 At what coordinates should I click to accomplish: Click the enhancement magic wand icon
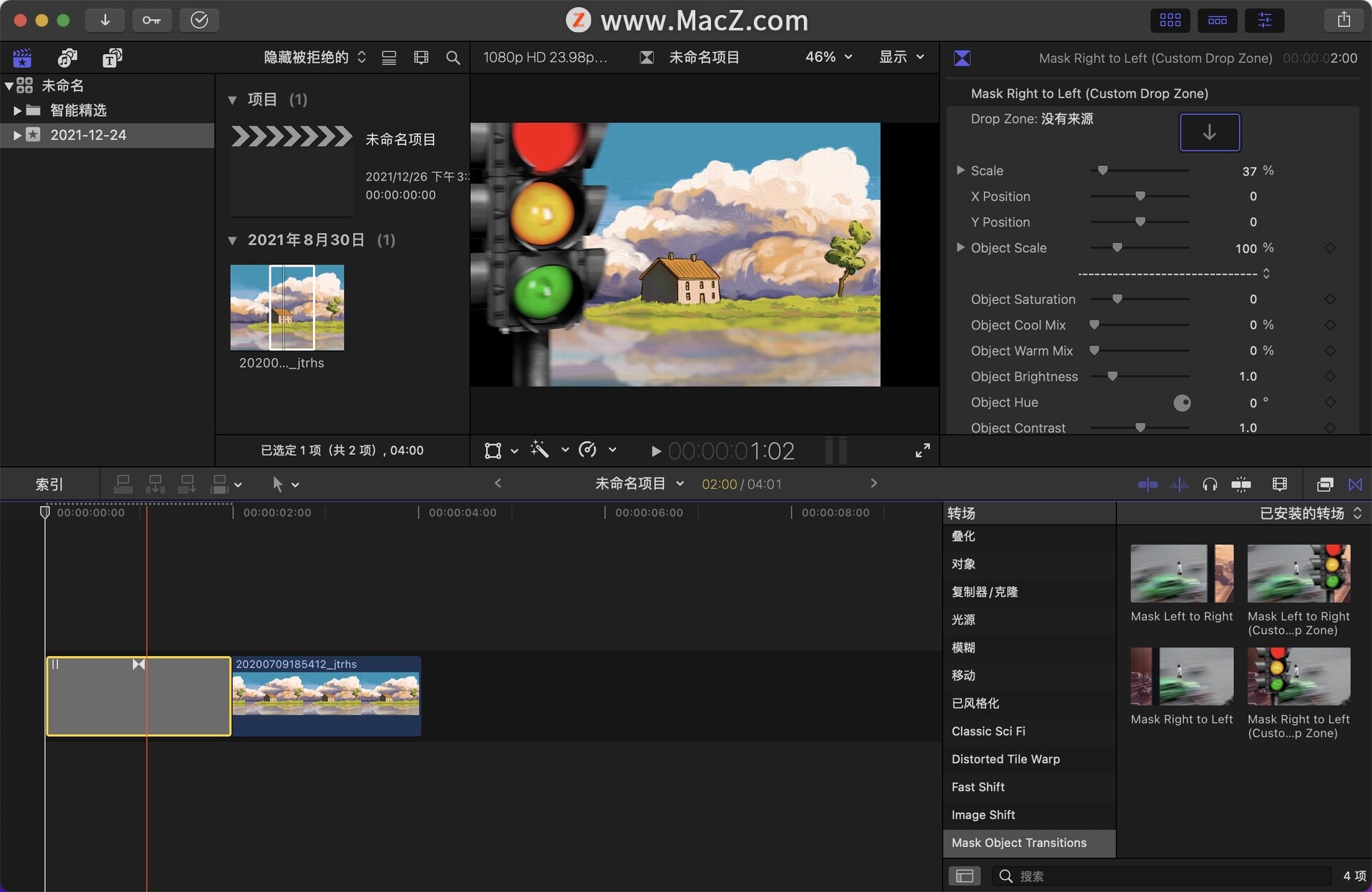click(x=540, y=450)
